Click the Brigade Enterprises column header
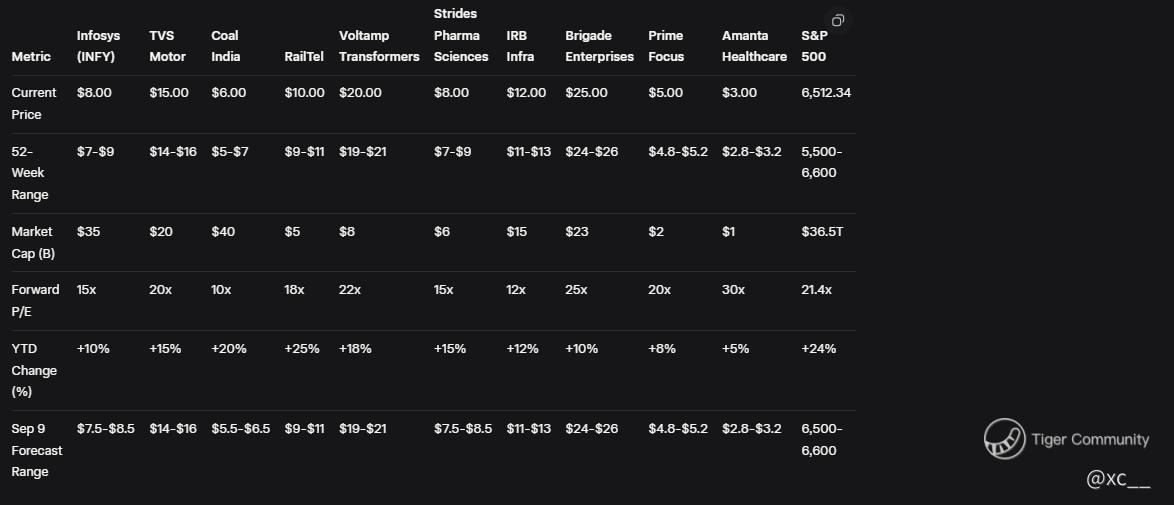Image resolution: width=1174 pixels, height=505 pixels. click(x=599, y=46)
